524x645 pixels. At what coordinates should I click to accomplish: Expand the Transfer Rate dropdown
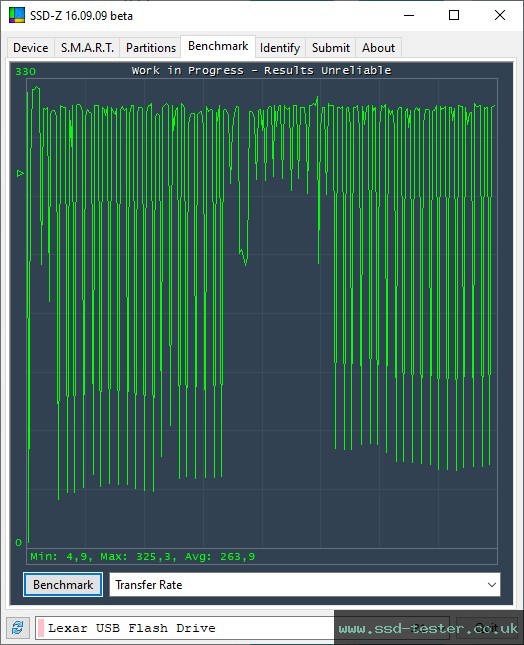(x=305, y=585)
